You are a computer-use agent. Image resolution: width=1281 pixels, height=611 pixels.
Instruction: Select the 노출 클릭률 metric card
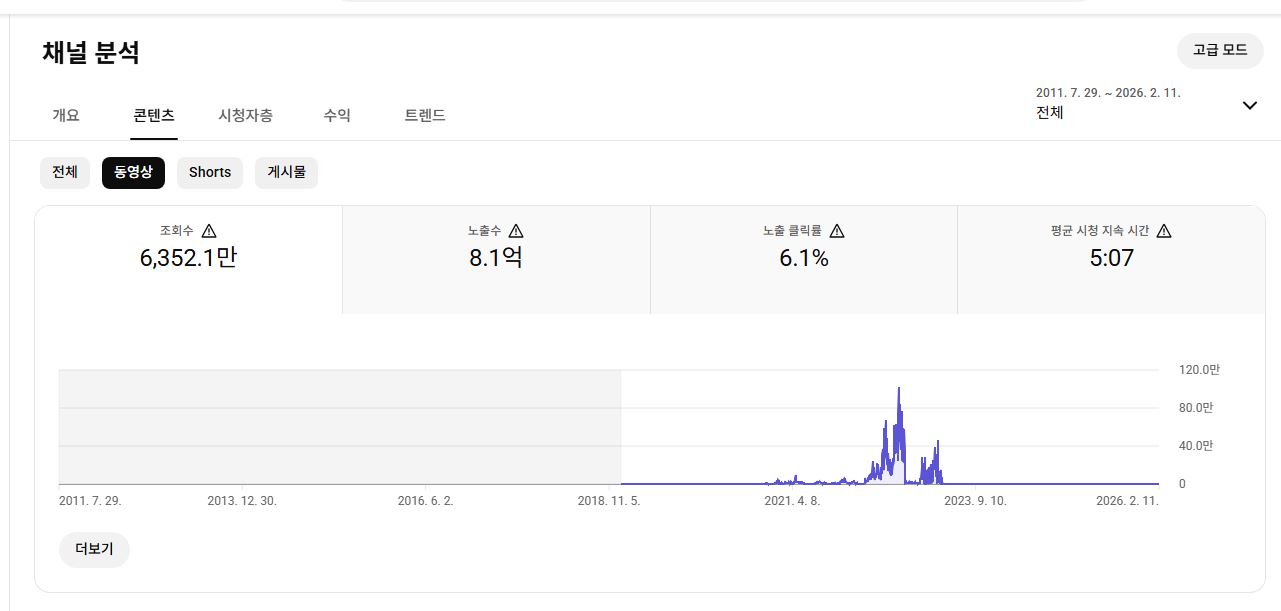[803, 258]
